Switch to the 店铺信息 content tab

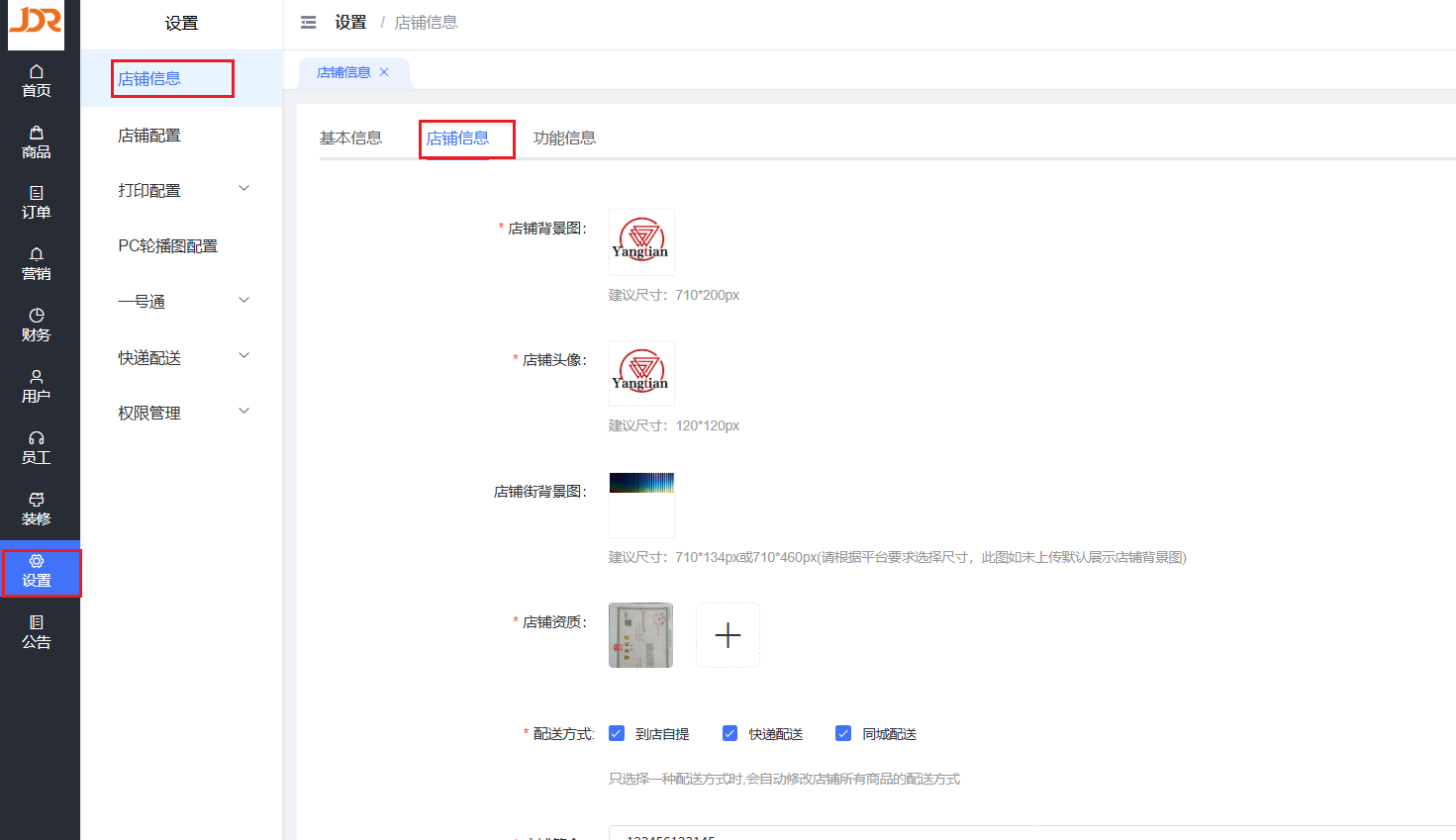[457, 138]
